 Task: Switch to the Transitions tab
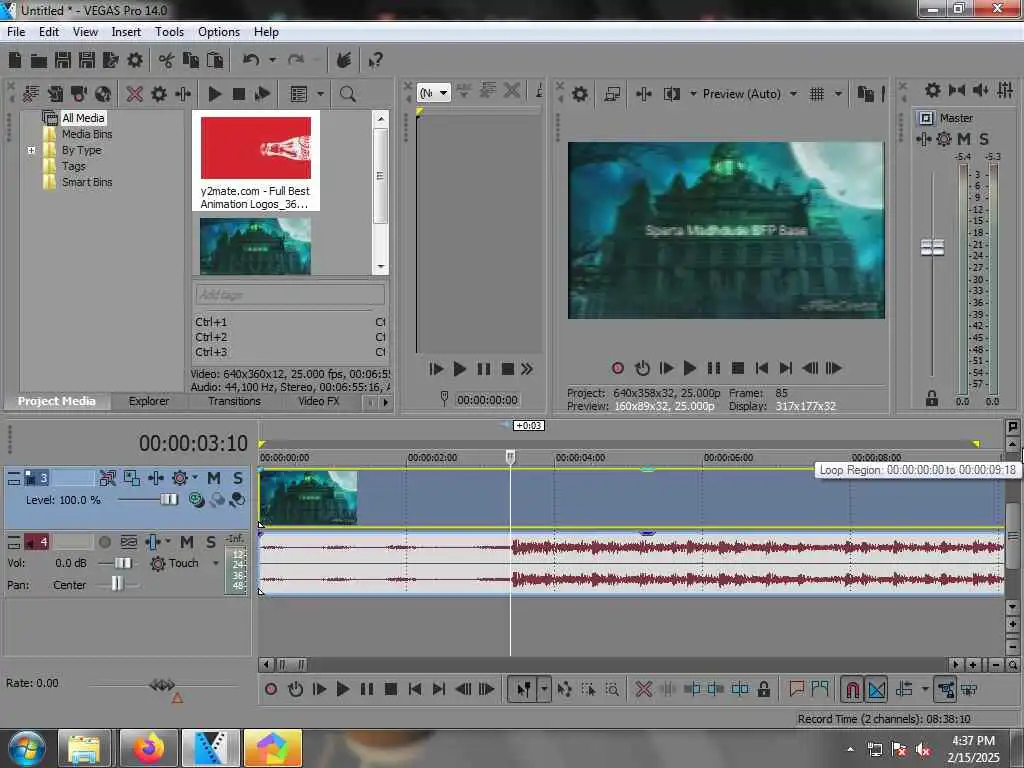pyautogui.click(x=234, y=401)
